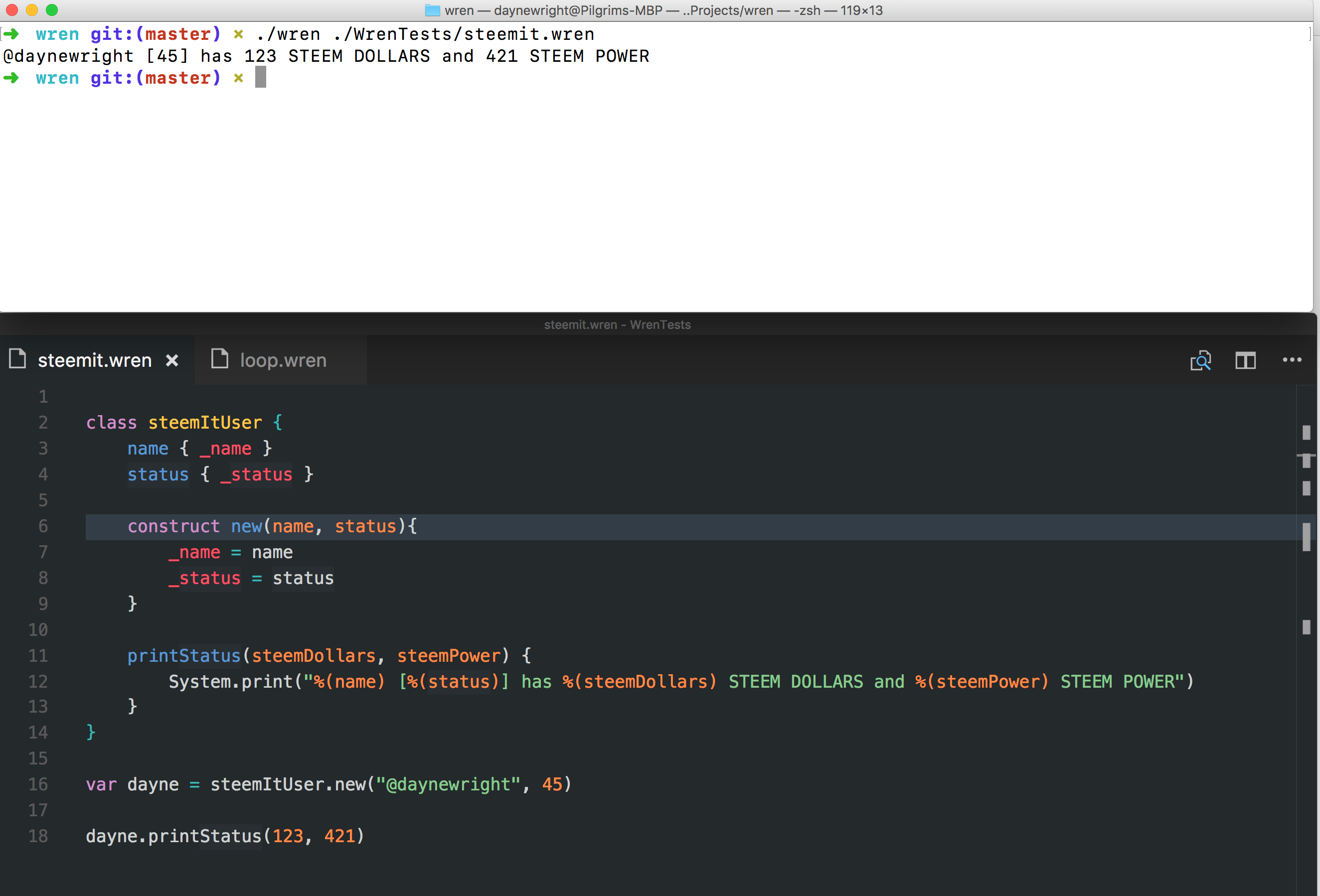Click the file icon beside steemit.wren
The width and height of the screenshot is (1320, 896).
17,359
